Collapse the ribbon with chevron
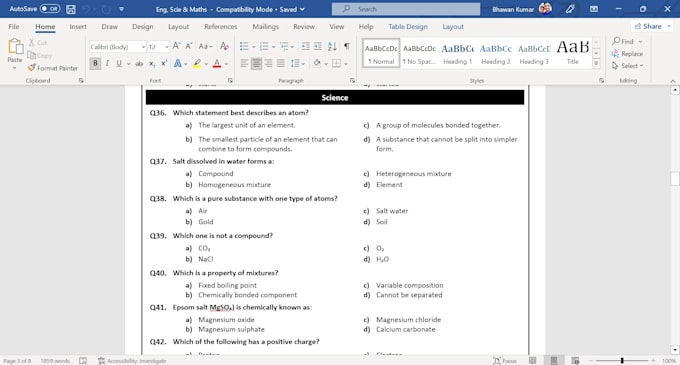Image resolution: width=680 pixels, height=365 pixels. [x=673, y=81]
